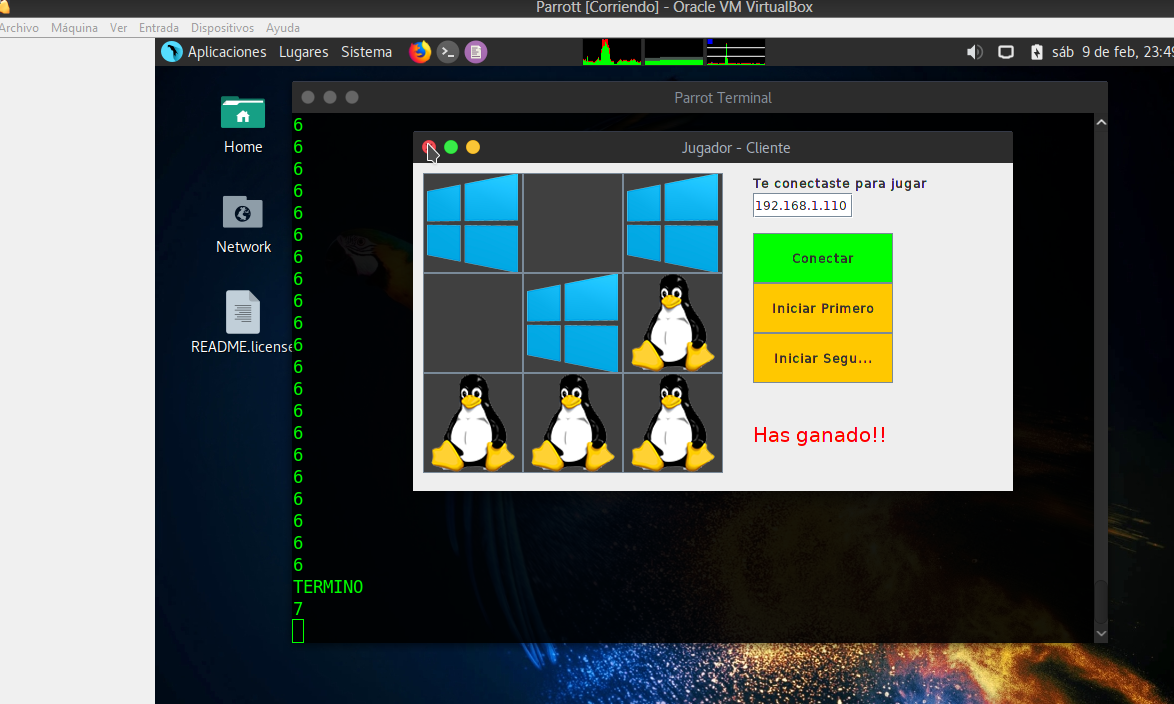Open VirtualBox Archivo menu

point(19,28)
